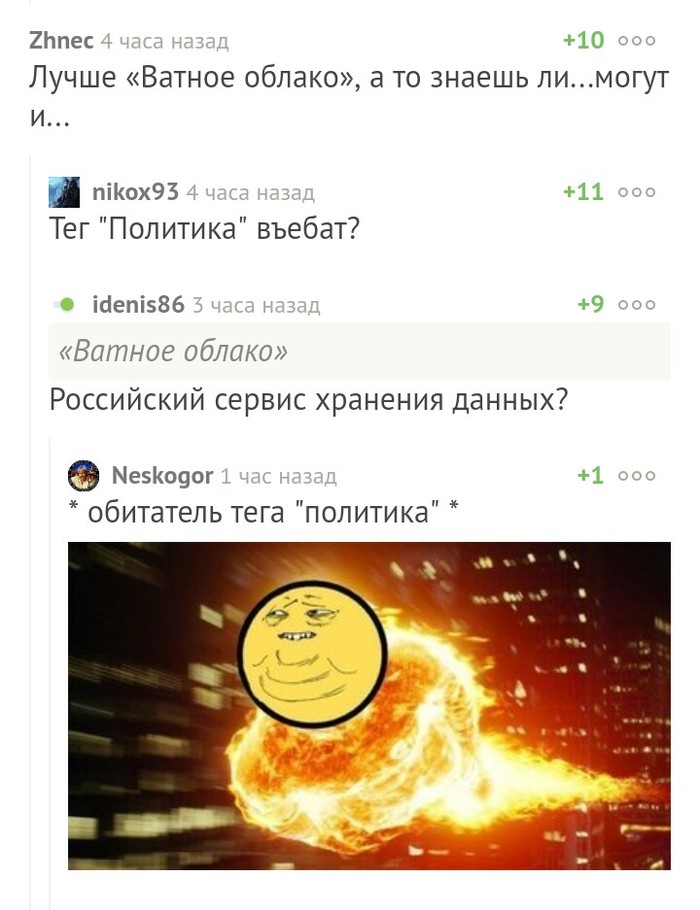
Task: Click the +11 rating on nikox93's comment
Action: pyautogui.click(x=584, y=192)
